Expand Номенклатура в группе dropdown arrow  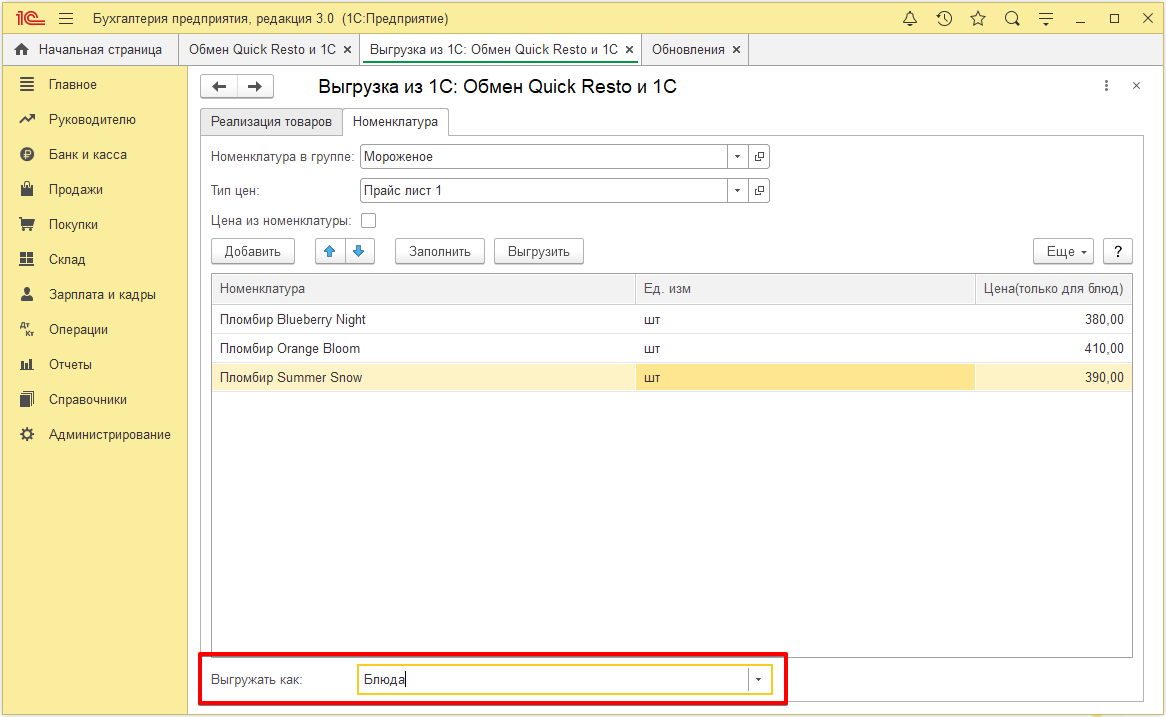[737, 157]
